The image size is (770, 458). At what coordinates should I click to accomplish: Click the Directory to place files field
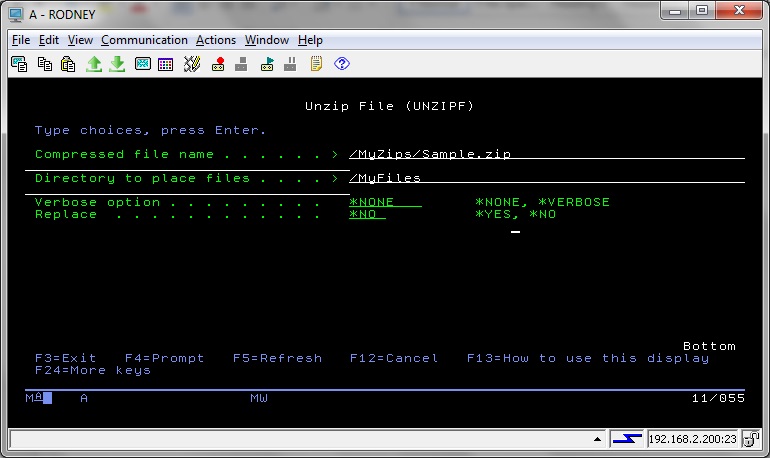pos(546,178)
